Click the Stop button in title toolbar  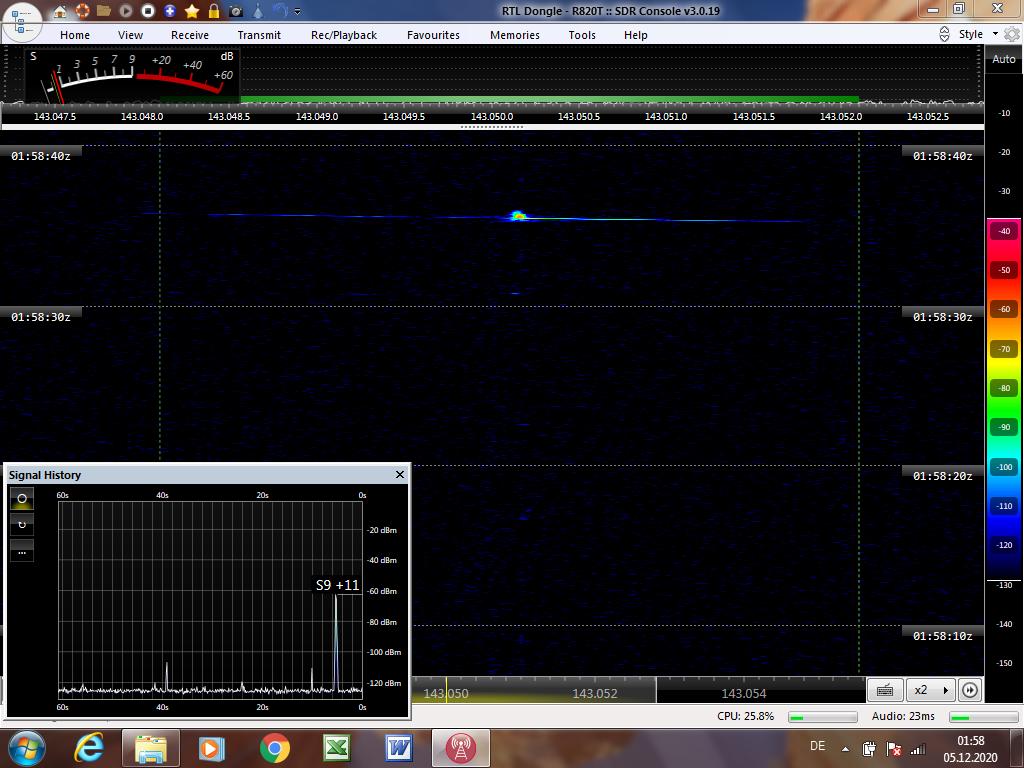pos(148,10)
